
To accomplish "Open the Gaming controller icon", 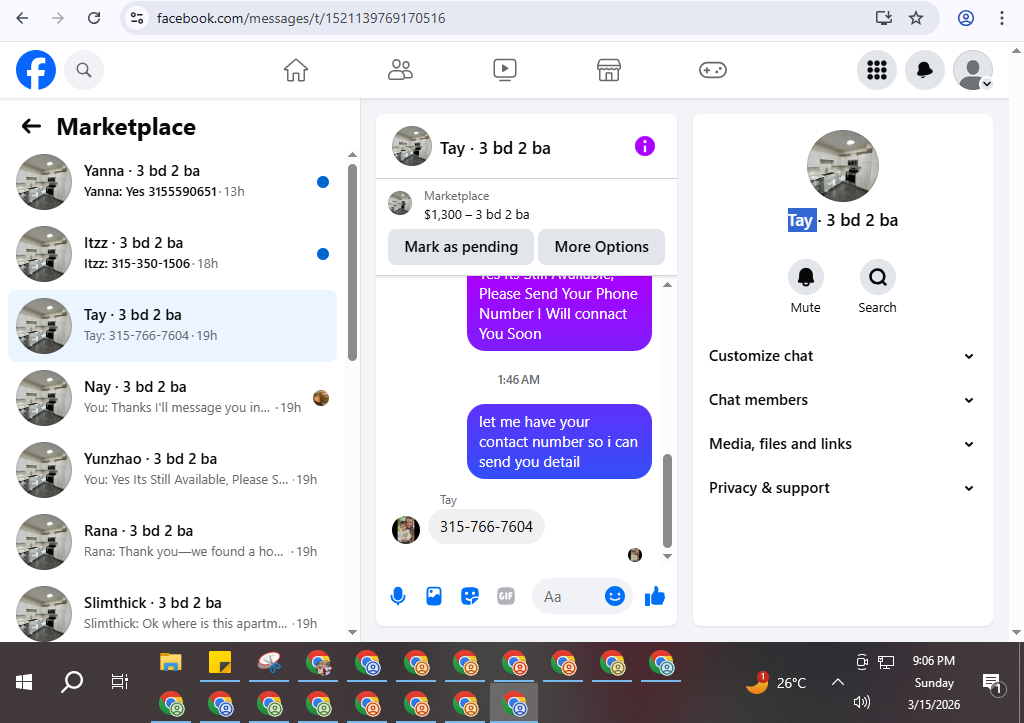I will coord(712,70).
